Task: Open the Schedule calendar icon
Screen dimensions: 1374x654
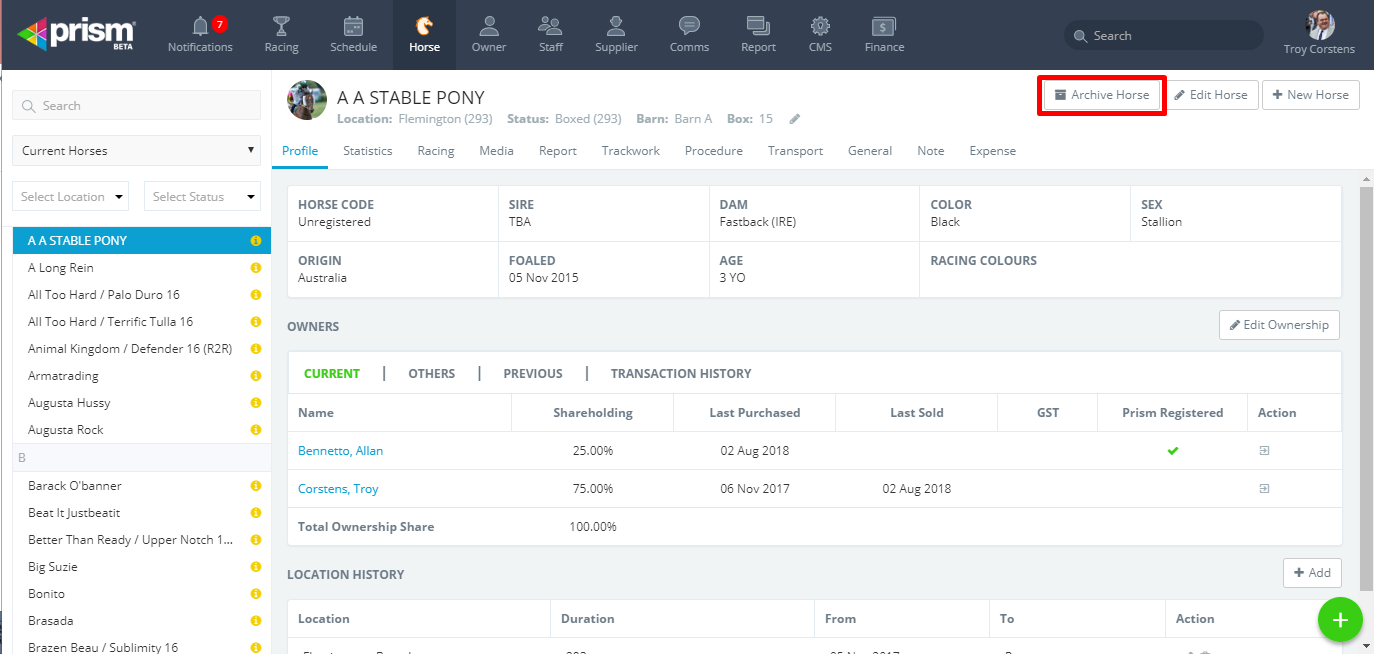Action: [353, 25]
